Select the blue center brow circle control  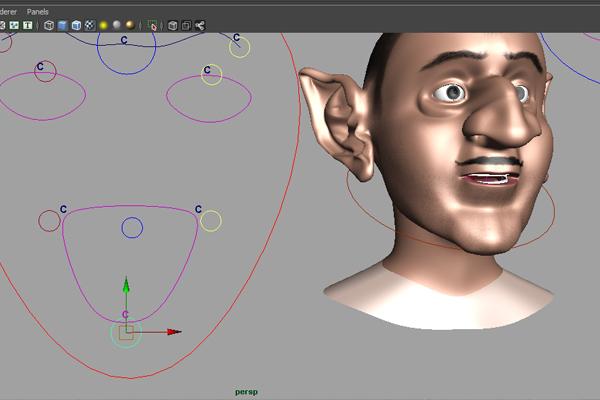click(x=126, y=48)
